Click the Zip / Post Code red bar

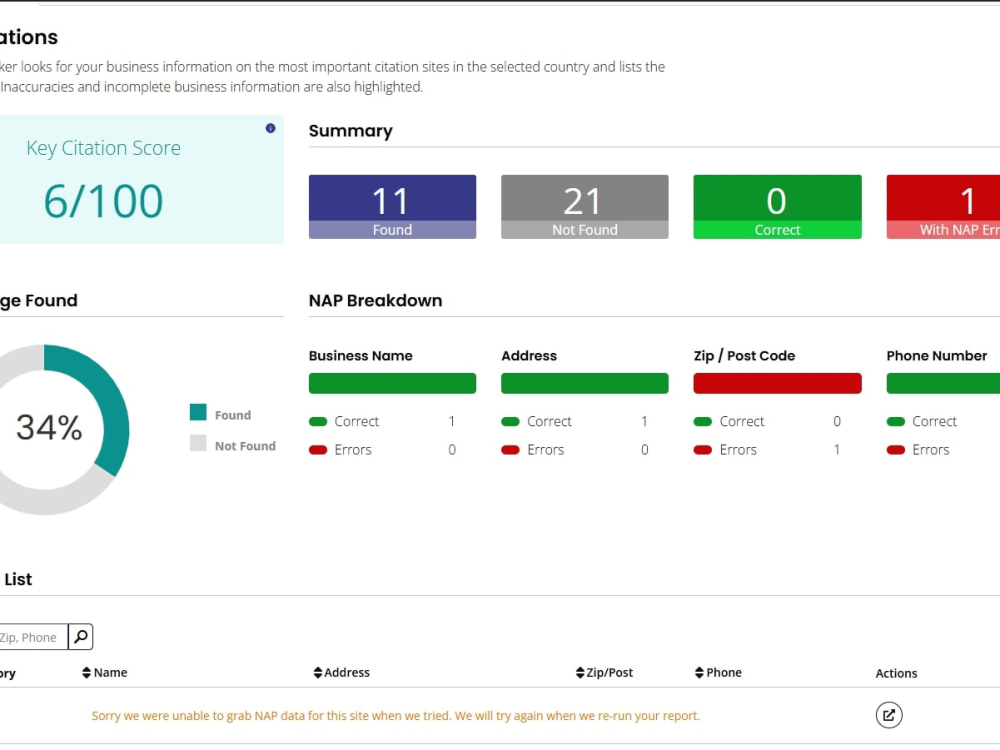tap(777, 383)
